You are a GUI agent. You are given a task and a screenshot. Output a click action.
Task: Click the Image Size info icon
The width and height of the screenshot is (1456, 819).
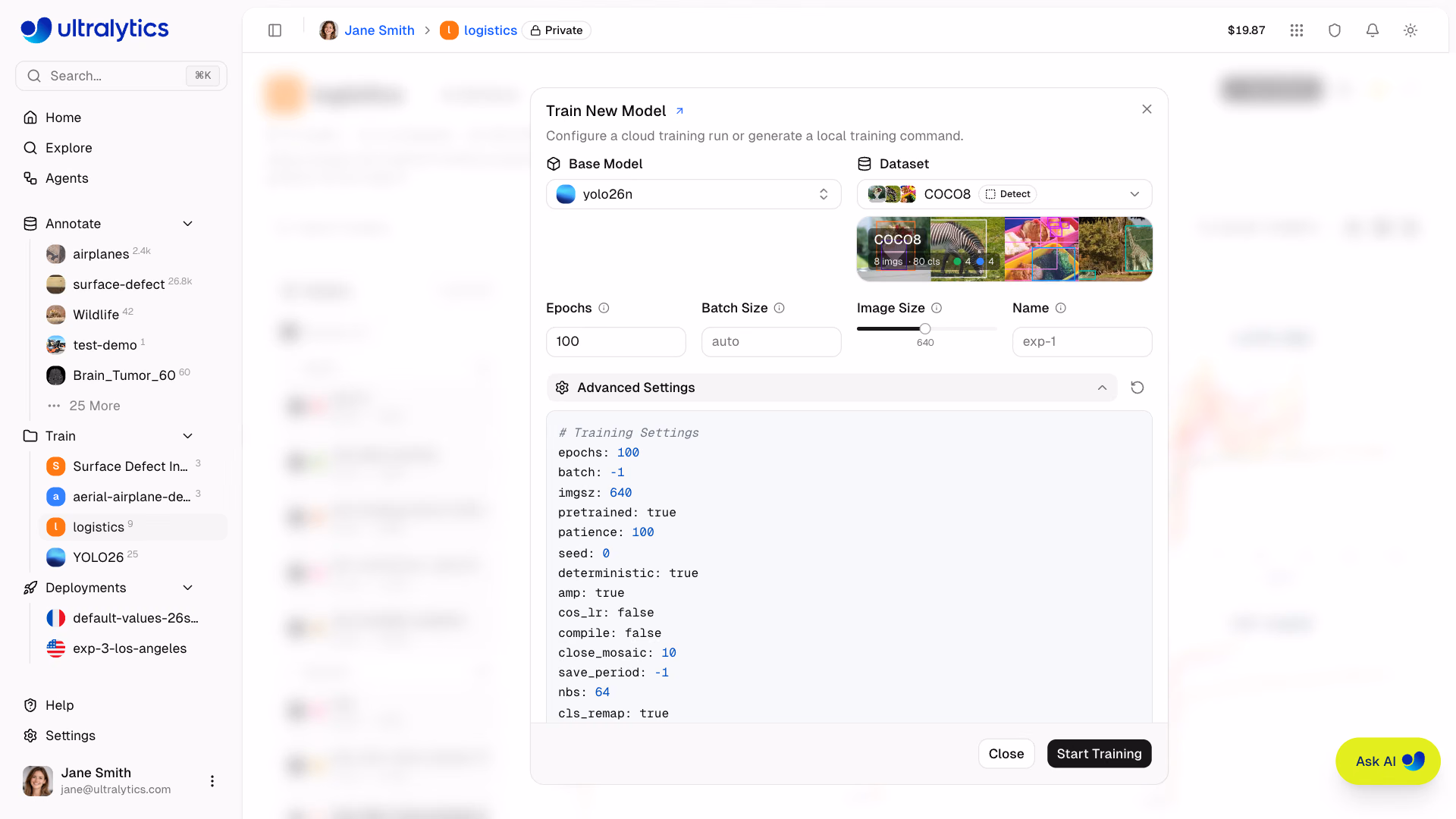(937, 308)
